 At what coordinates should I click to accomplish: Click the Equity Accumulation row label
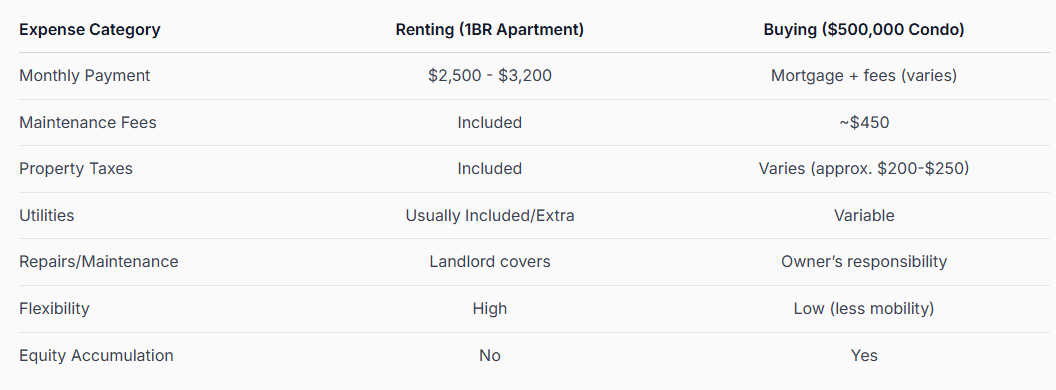[x=96, y=355]
